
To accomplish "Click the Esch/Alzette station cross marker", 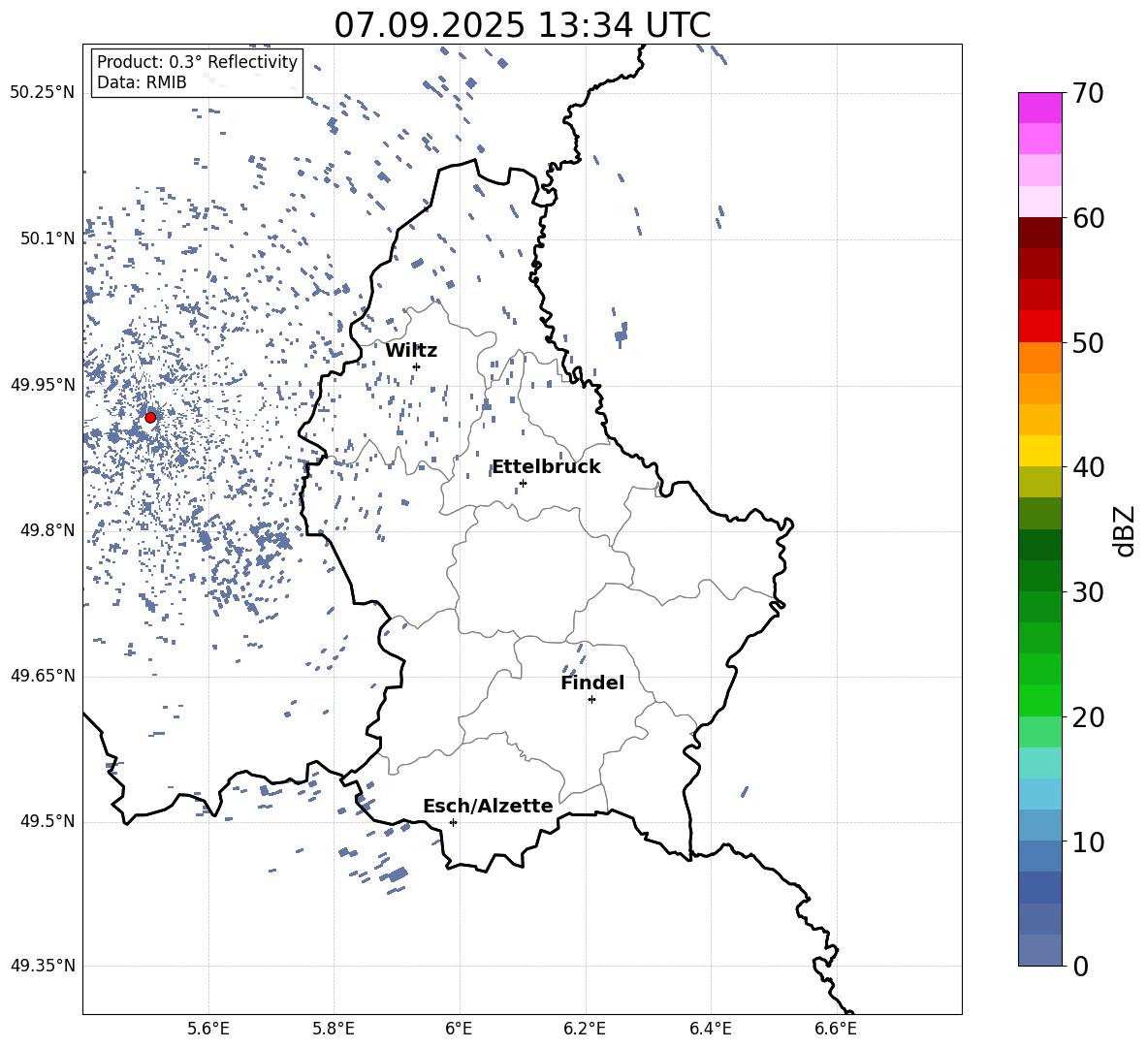I will click(453, 822).
